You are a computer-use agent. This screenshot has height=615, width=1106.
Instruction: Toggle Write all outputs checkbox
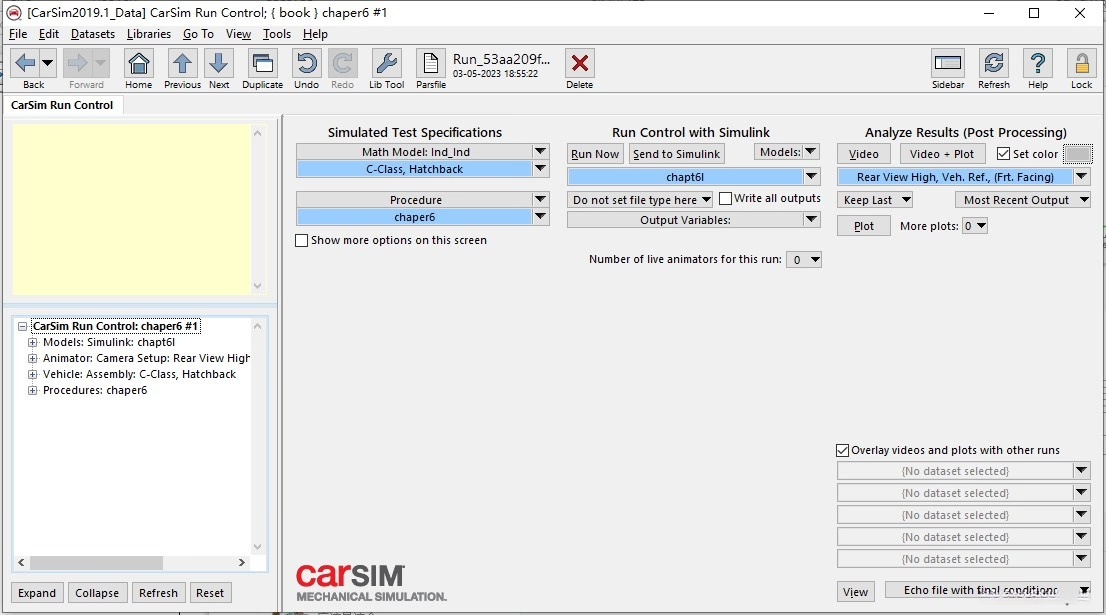pos(725,198)
